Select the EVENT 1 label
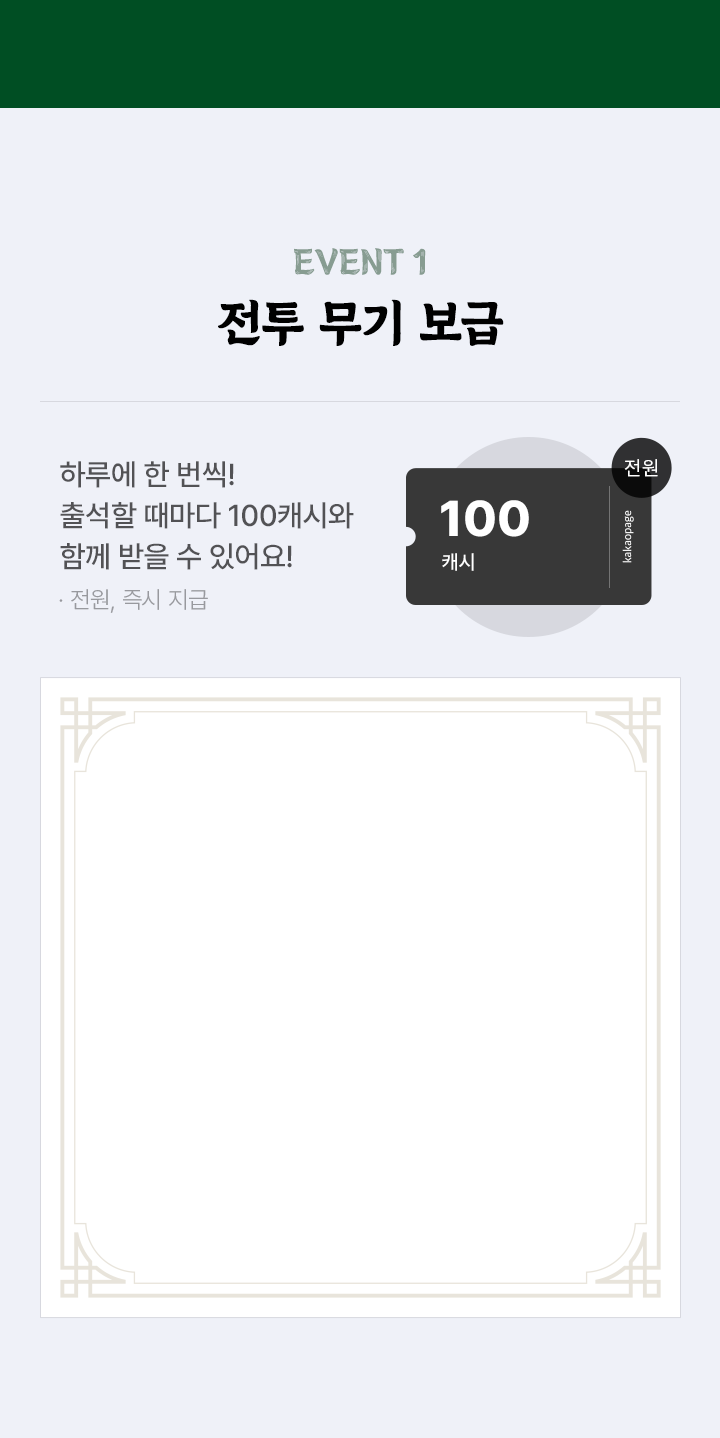The width and height of the screenshot is (720, 1438). pyautogui.click(x=360, y=262)
